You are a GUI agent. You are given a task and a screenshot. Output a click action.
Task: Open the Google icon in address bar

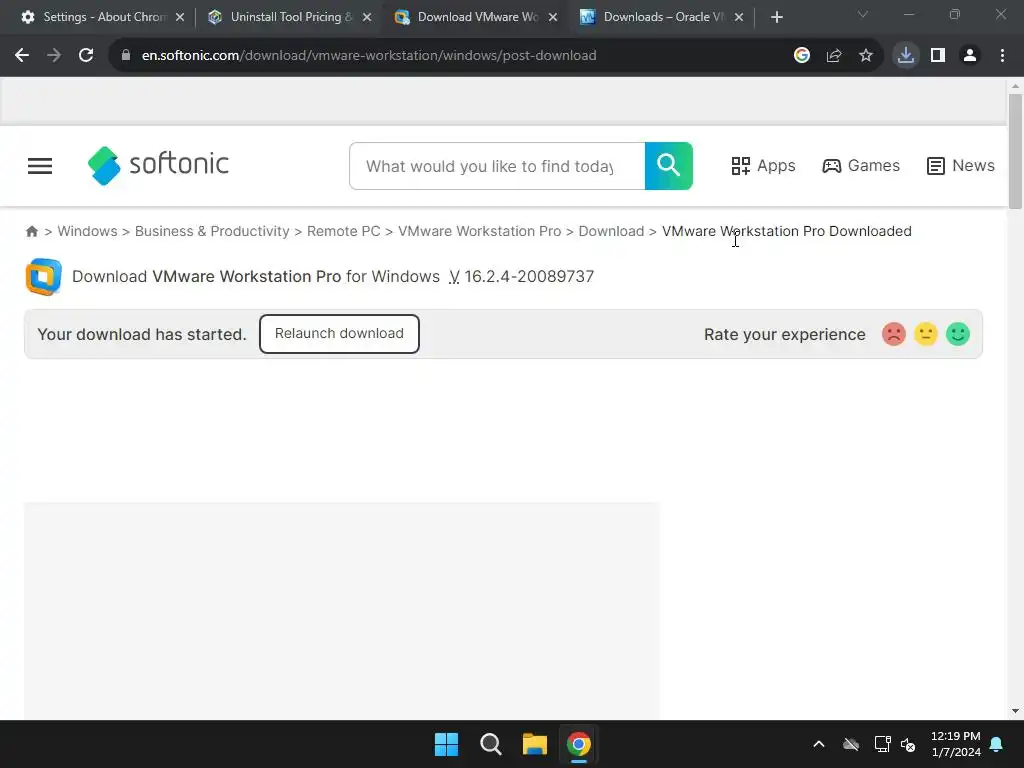coord(802,56)
